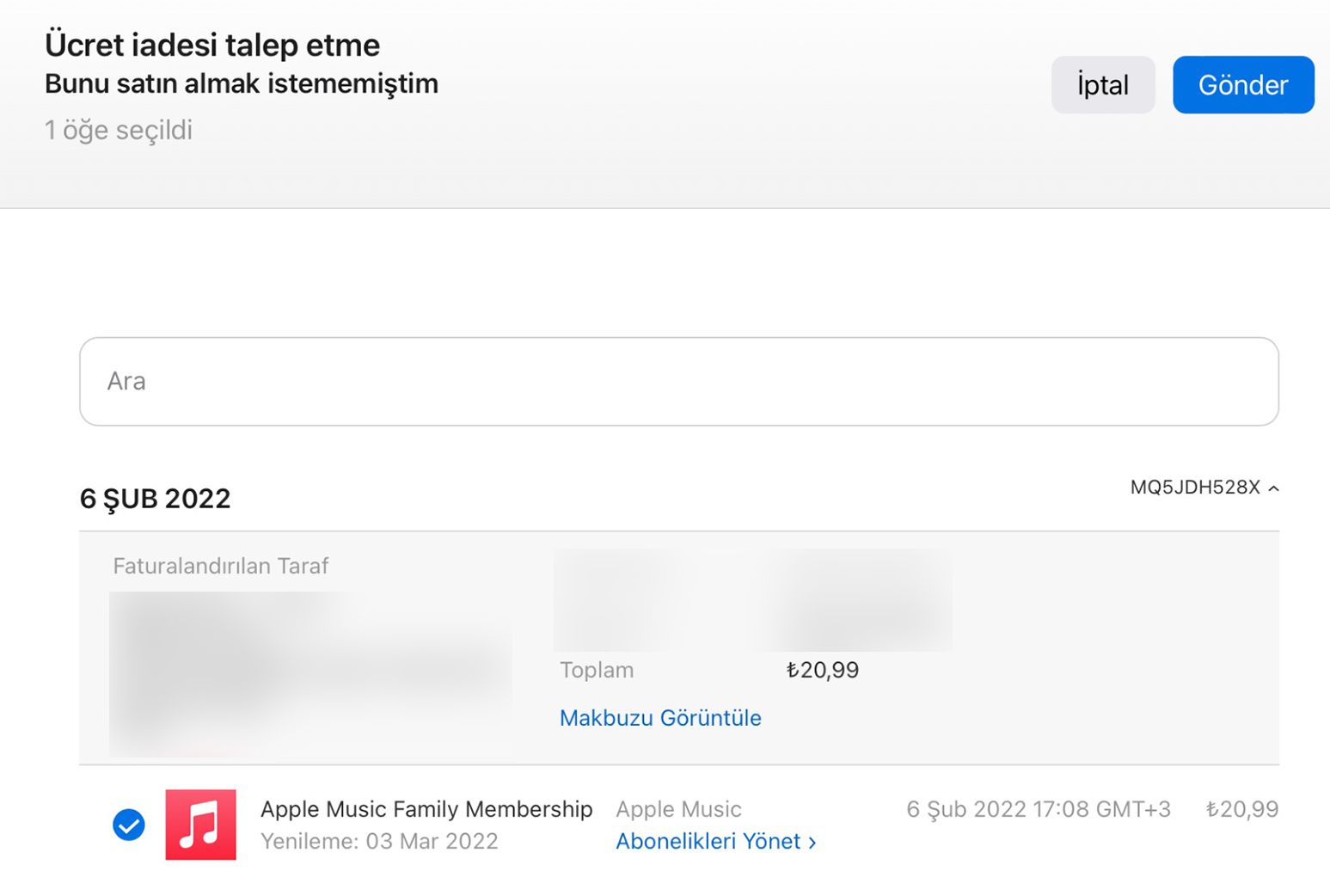Follow the Abonelikleri Yönet link
The width and height of the screenshot is (1330, 896).
point(715,841)
